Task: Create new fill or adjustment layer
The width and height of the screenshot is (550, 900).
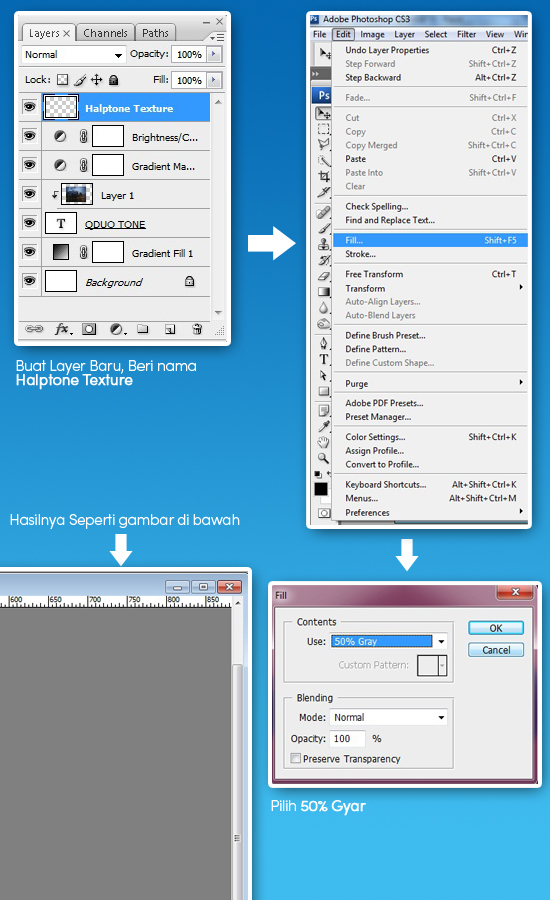Action: 118,329
